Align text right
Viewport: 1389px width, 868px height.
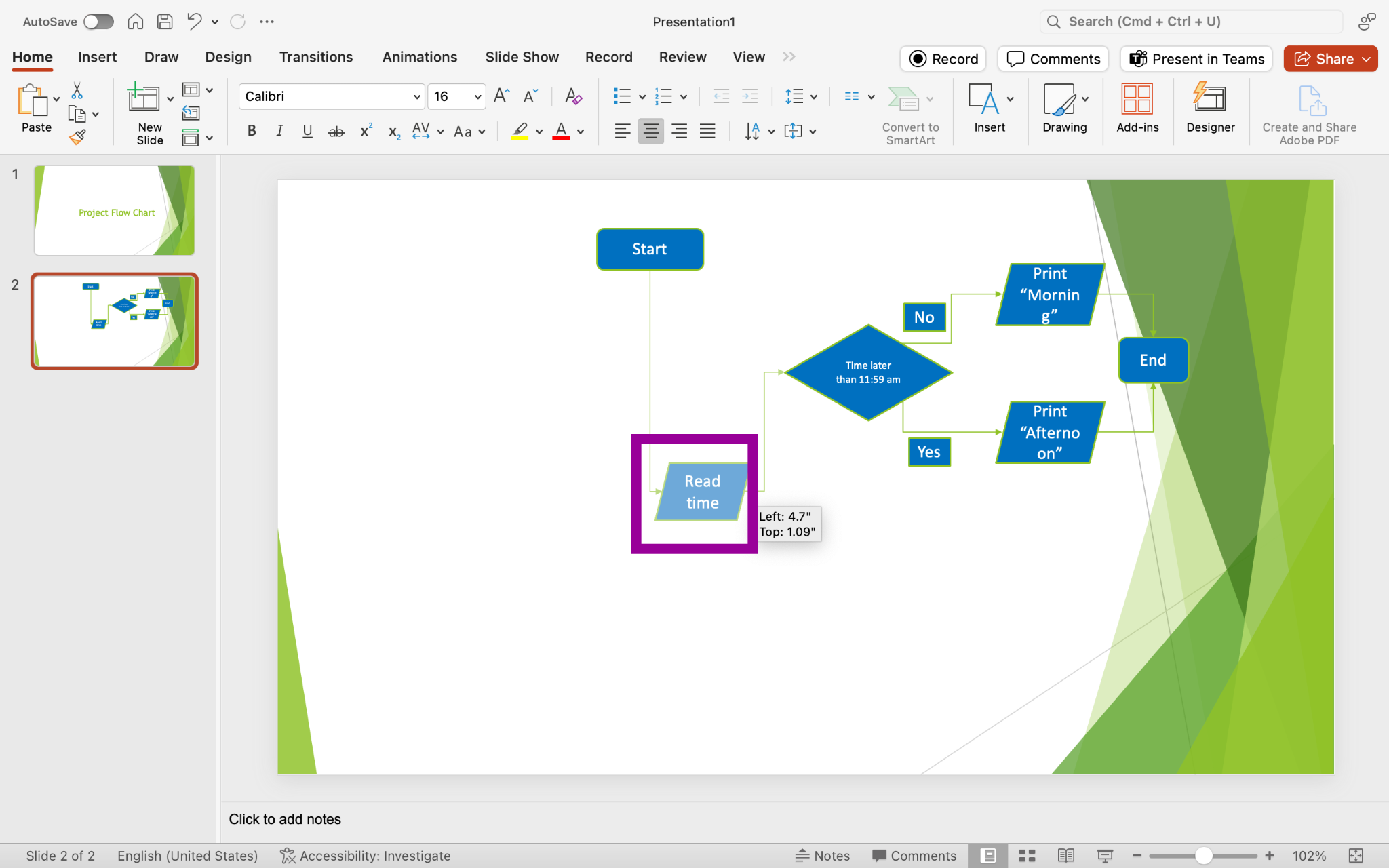(679, 131)
